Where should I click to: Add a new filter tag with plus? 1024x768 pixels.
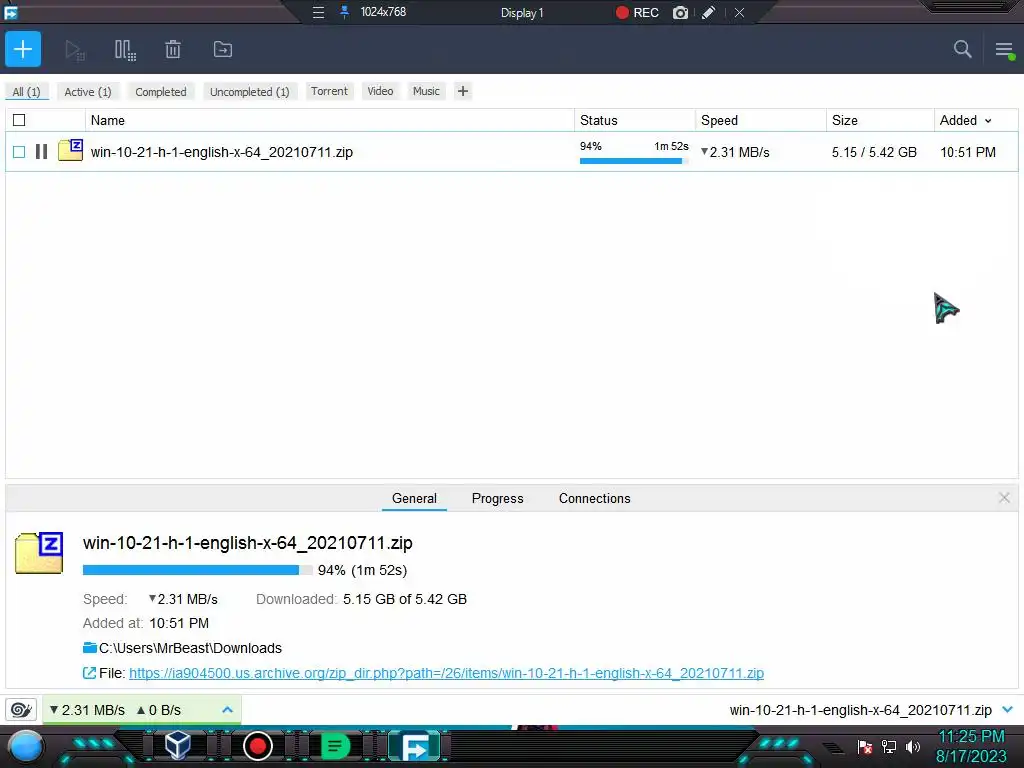click(x=463, y=91)
